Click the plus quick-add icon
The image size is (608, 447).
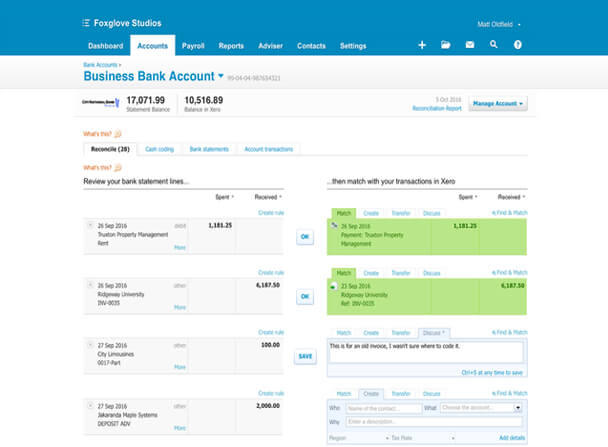click(x=422, y=45)
